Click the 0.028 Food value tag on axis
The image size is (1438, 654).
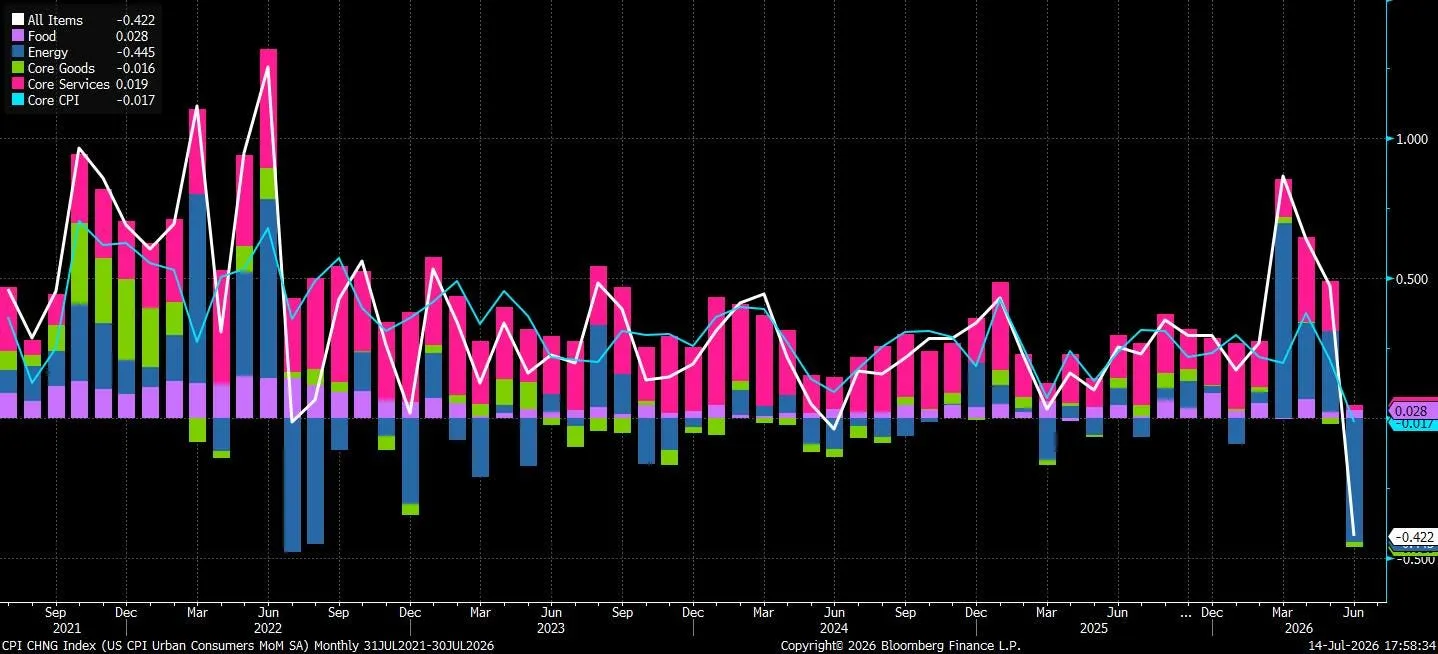click(1411, 411)
